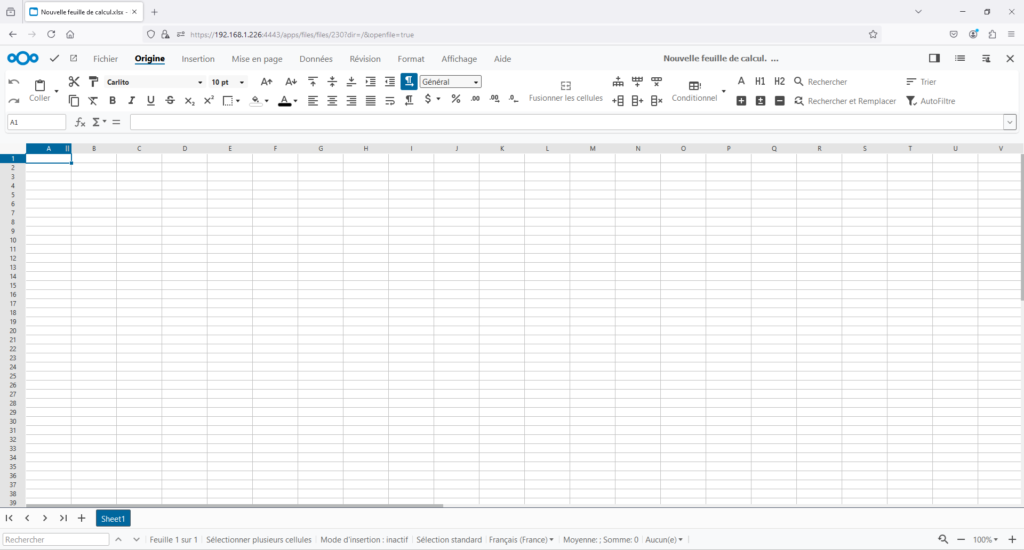Screen dimensions: 1024x550
Task: Format cell as percent
Action: coord(456,99)
